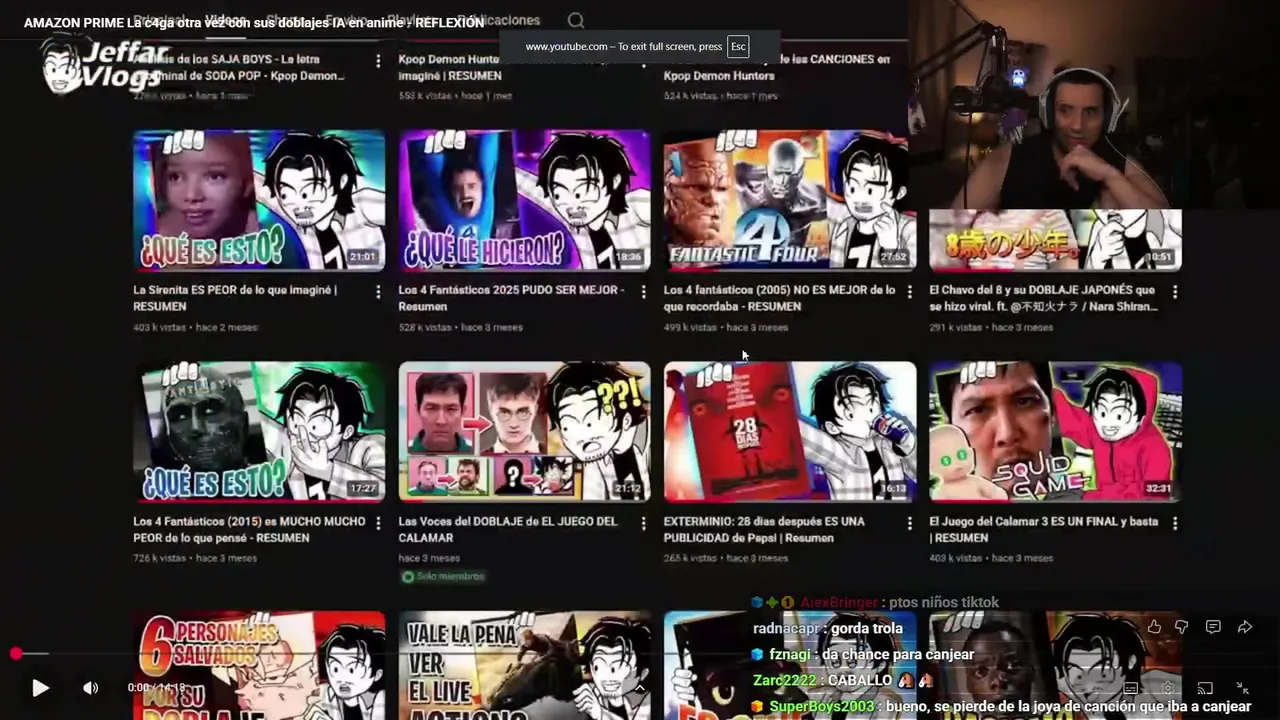This screenshot has width=1280, height=720.
Task: Share the video using the arrow icon
Action: (1245, 627)
